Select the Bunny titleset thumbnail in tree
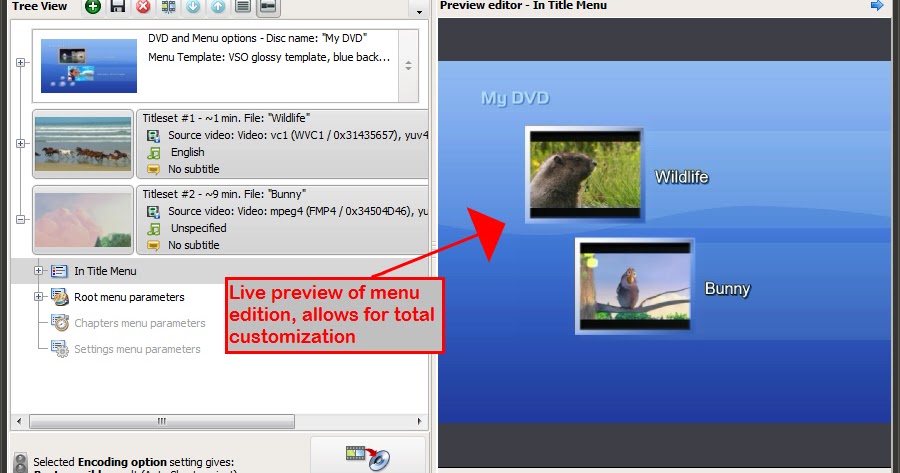The width and height of the screenshot is (900, 473). tap(83, 220)
